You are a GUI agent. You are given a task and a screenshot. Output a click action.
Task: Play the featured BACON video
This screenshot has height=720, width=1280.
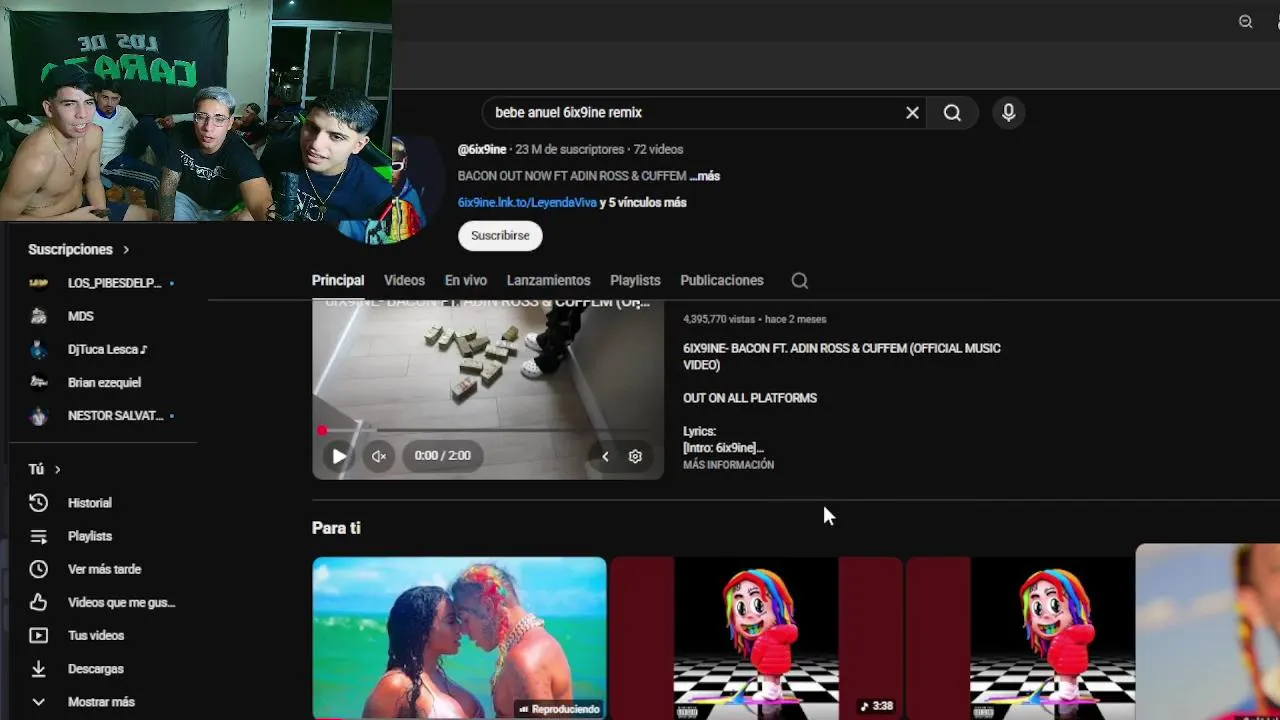[339, 456]
